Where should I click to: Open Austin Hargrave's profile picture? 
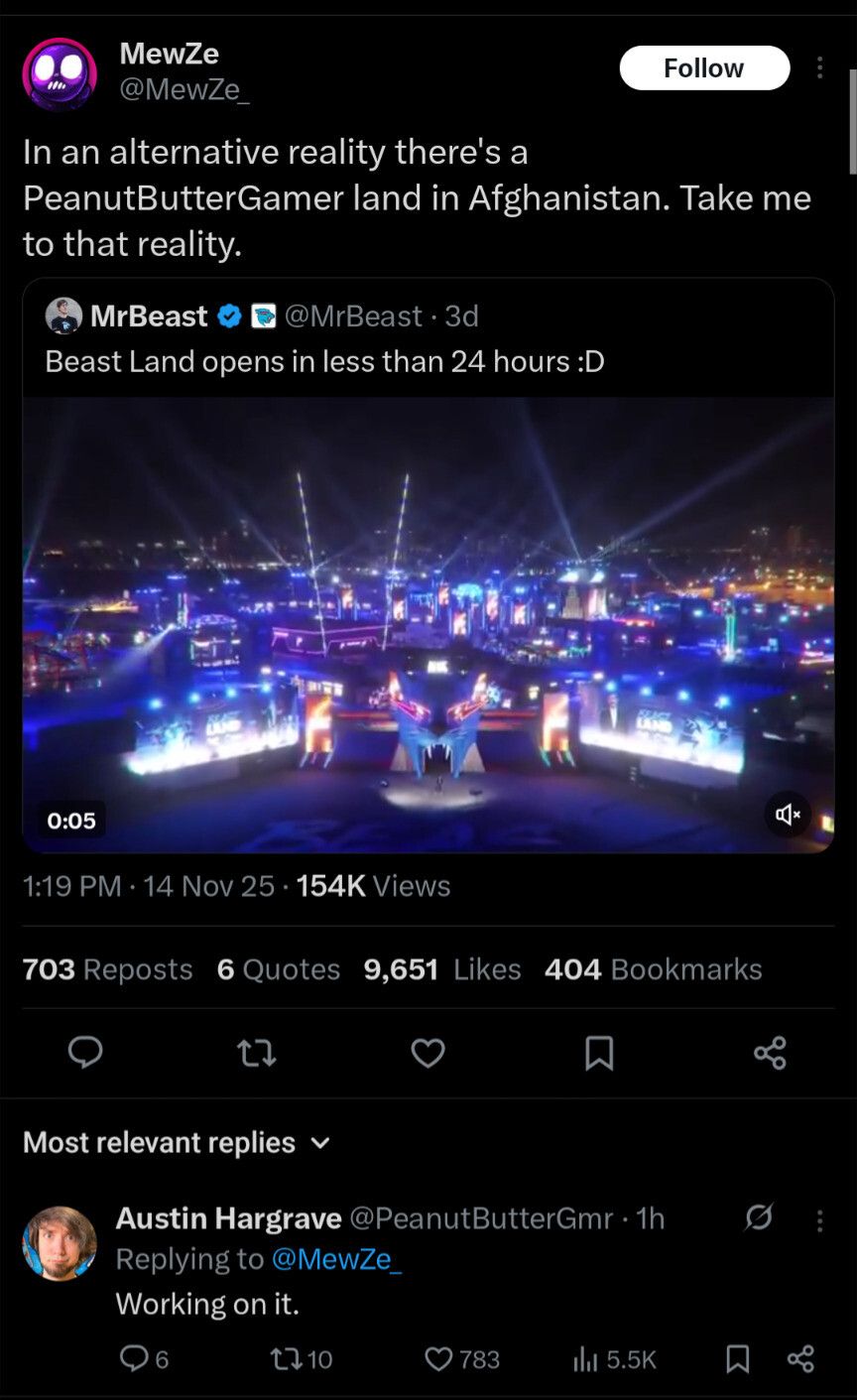60,1243
